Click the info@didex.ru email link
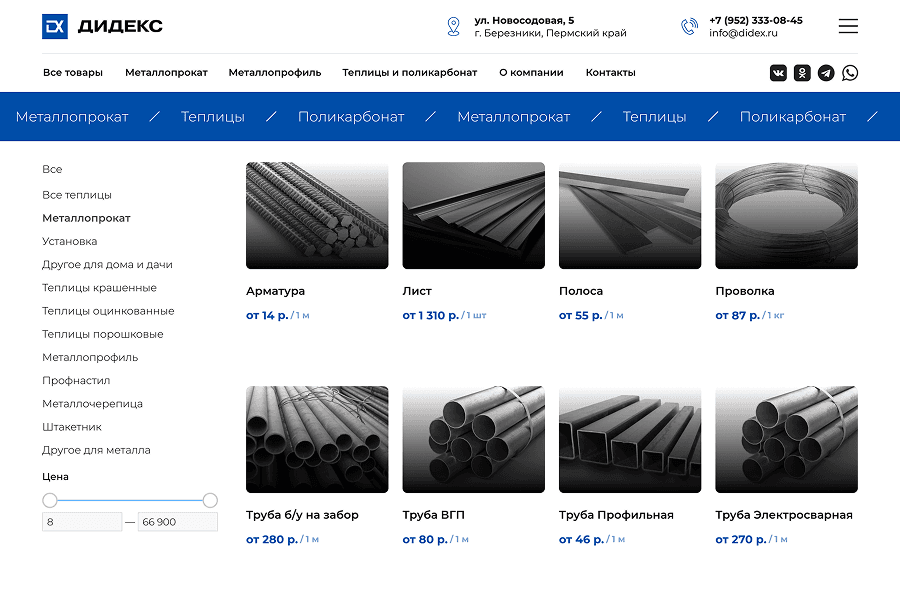900x600 pixels. [742, 31]
